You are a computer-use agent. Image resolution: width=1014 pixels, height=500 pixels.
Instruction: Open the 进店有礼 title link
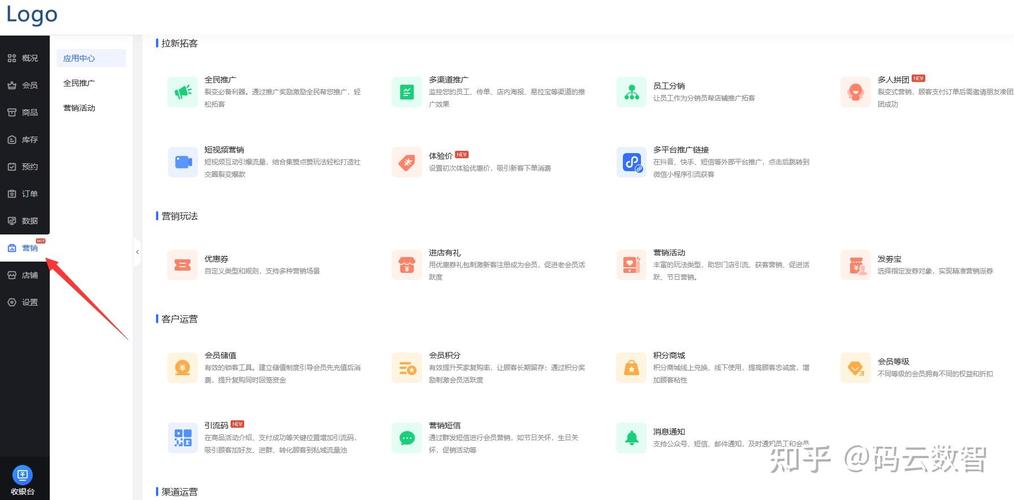445,253
